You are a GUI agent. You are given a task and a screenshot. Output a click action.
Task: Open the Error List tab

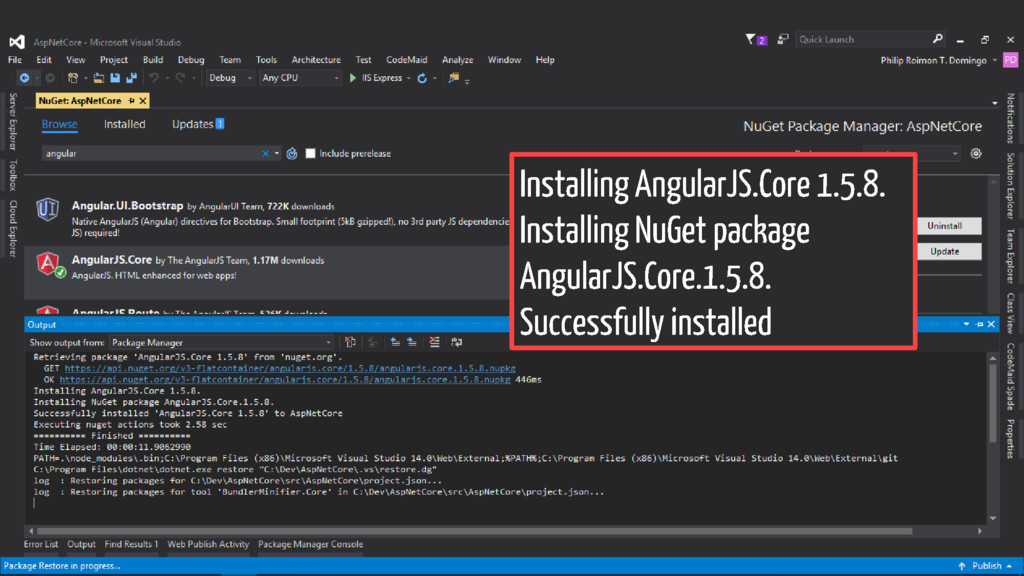pos(41,544)
